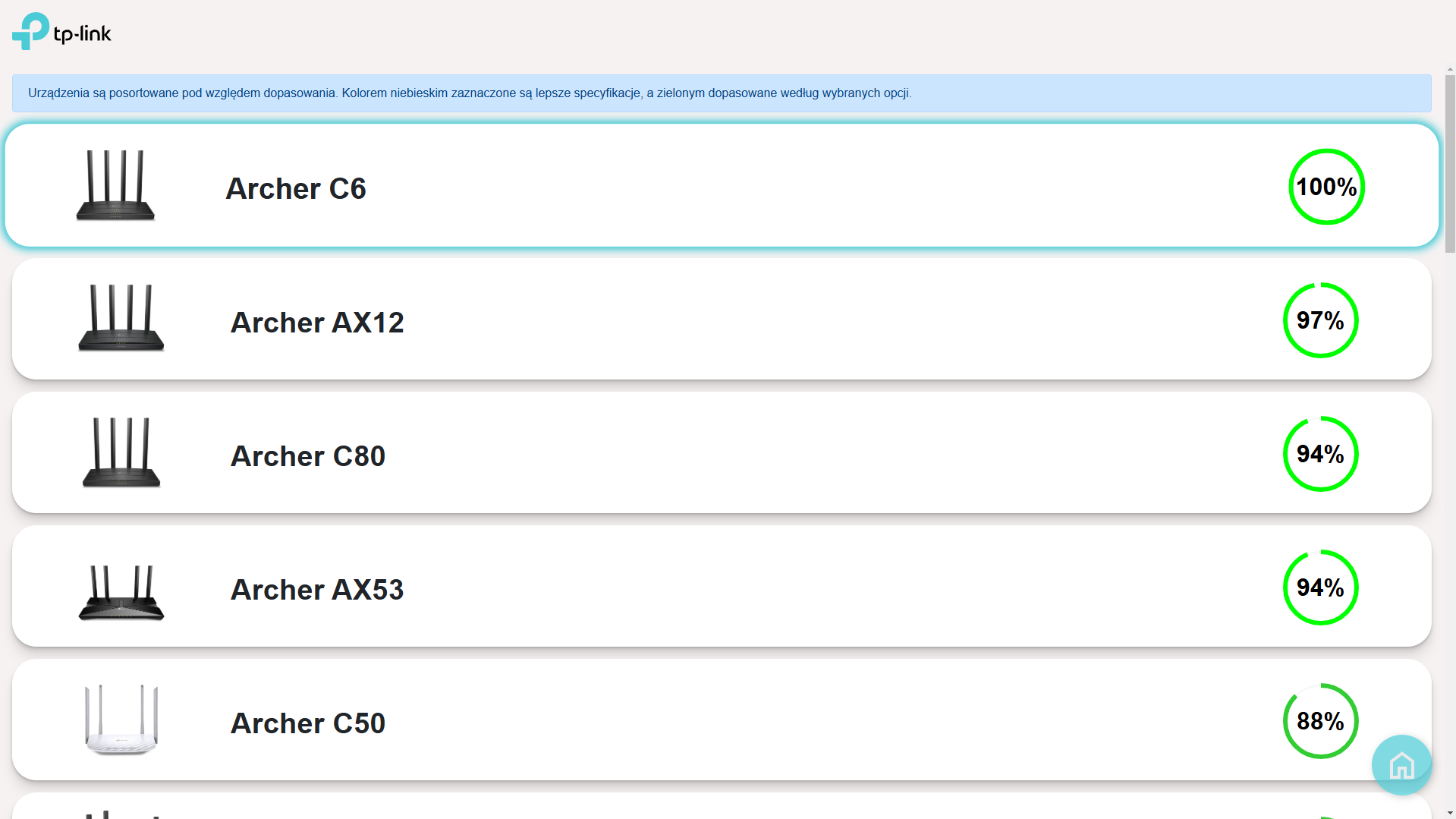Click Archer C80's 94% match circle
1456x819 pixels.
point(1320,454)
